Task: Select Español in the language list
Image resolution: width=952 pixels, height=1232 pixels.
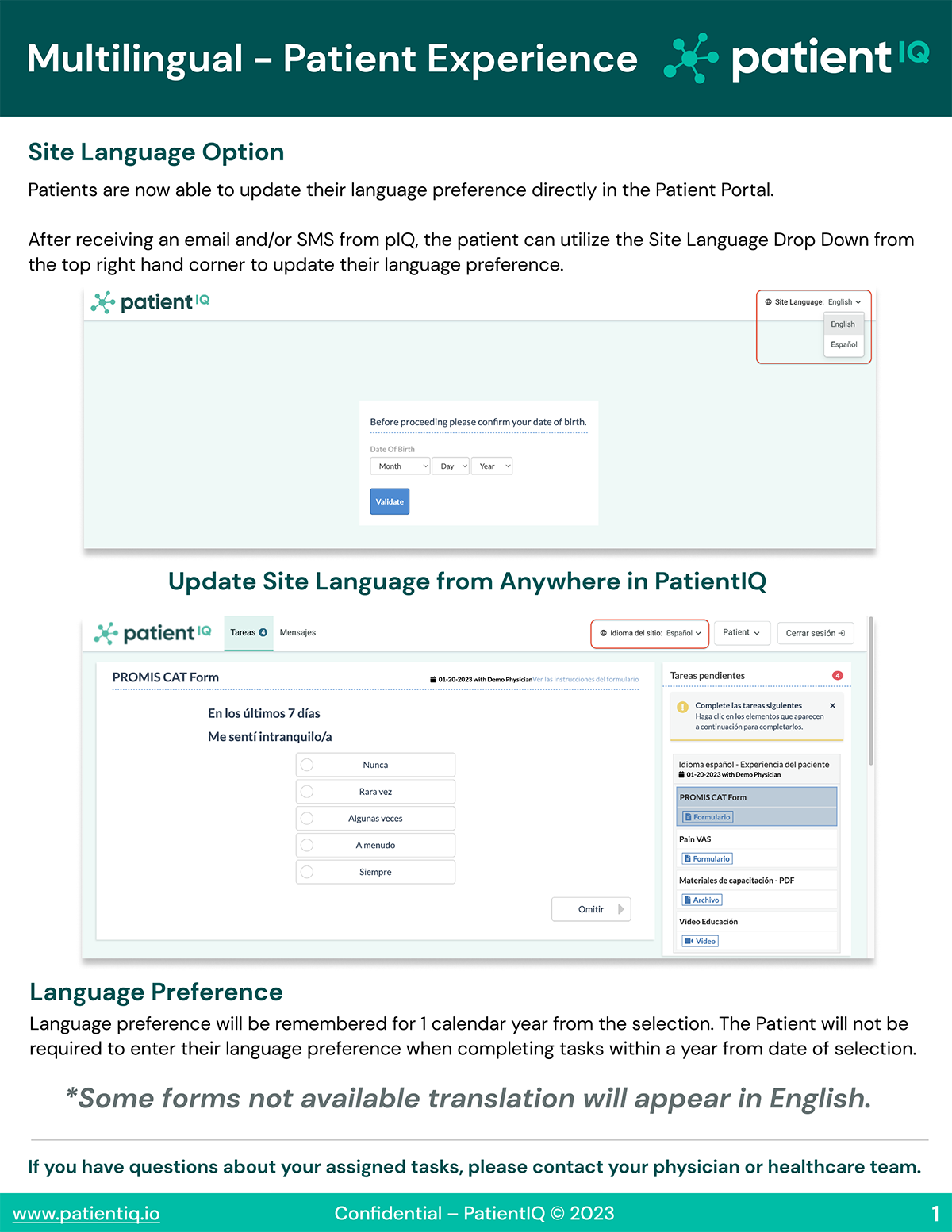Action: 843,344
